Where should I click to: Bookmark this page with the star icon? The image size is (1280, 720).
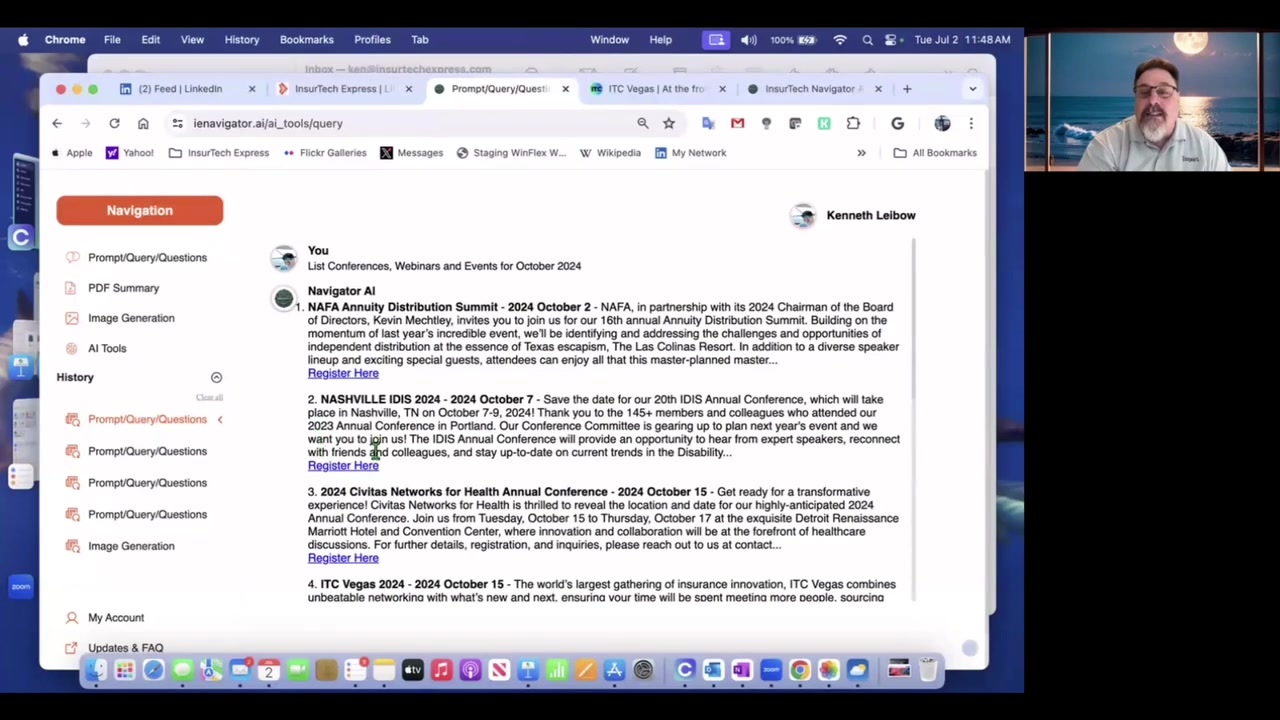(669, 123)
